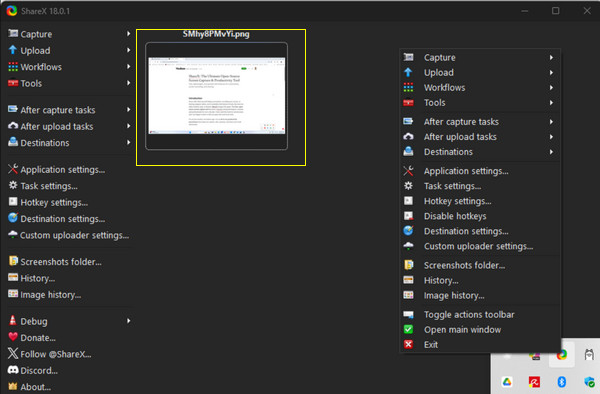Click the Workflows grid icon in left sidebar
The height and width of the screenshot is (394, 600).
point(13,67)
